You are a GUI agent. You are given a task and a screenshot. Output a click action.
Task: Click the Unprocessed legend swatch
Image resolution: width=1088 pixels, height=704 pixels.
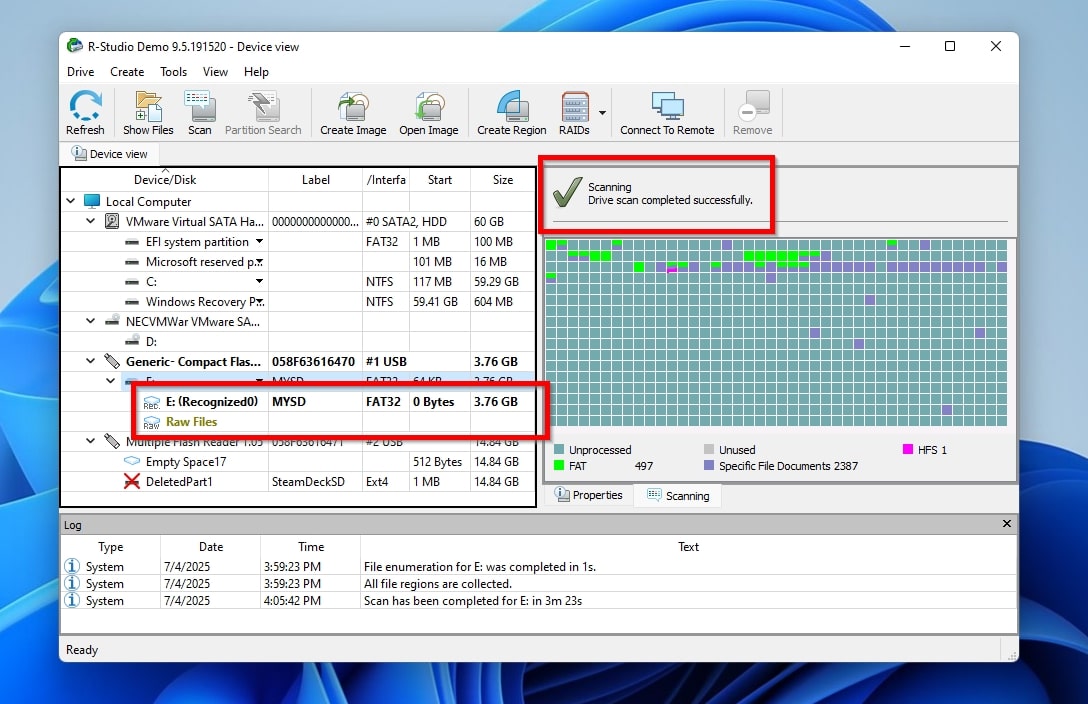point(559,449)
